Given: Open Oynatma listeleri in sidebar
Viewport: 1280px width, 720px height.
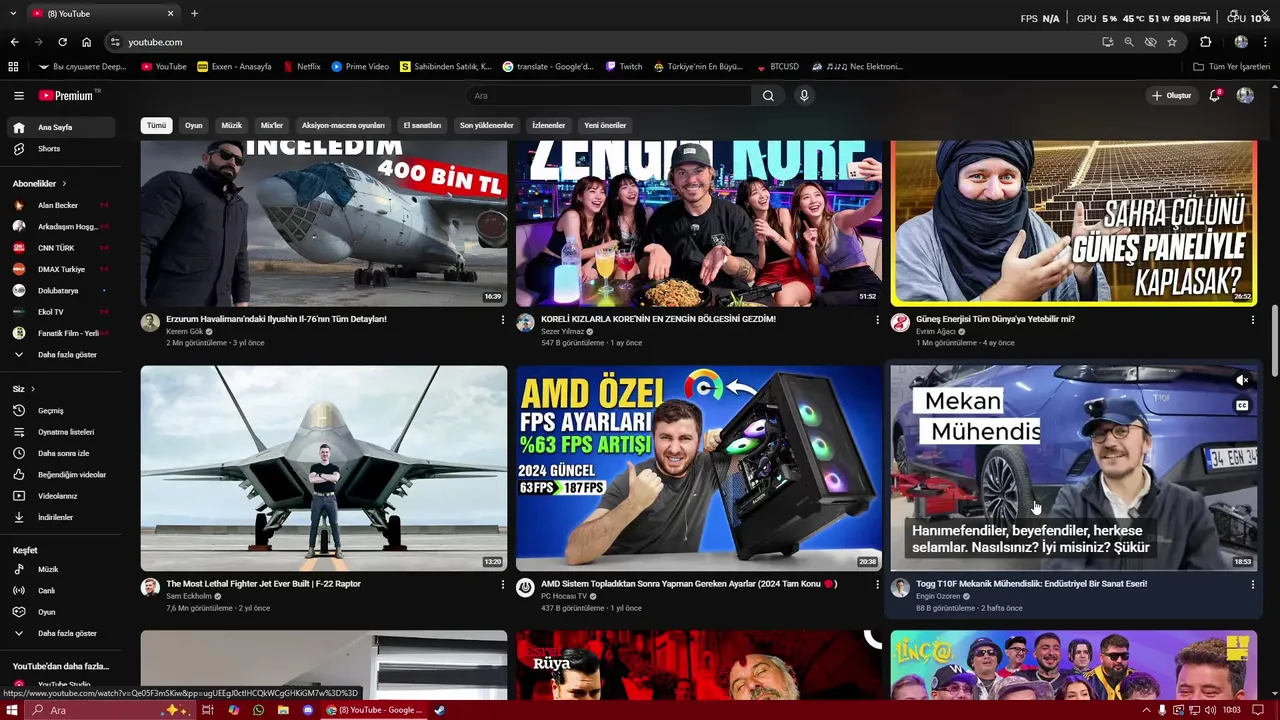Looking at the screenshot, I should (x=63, y=432).
